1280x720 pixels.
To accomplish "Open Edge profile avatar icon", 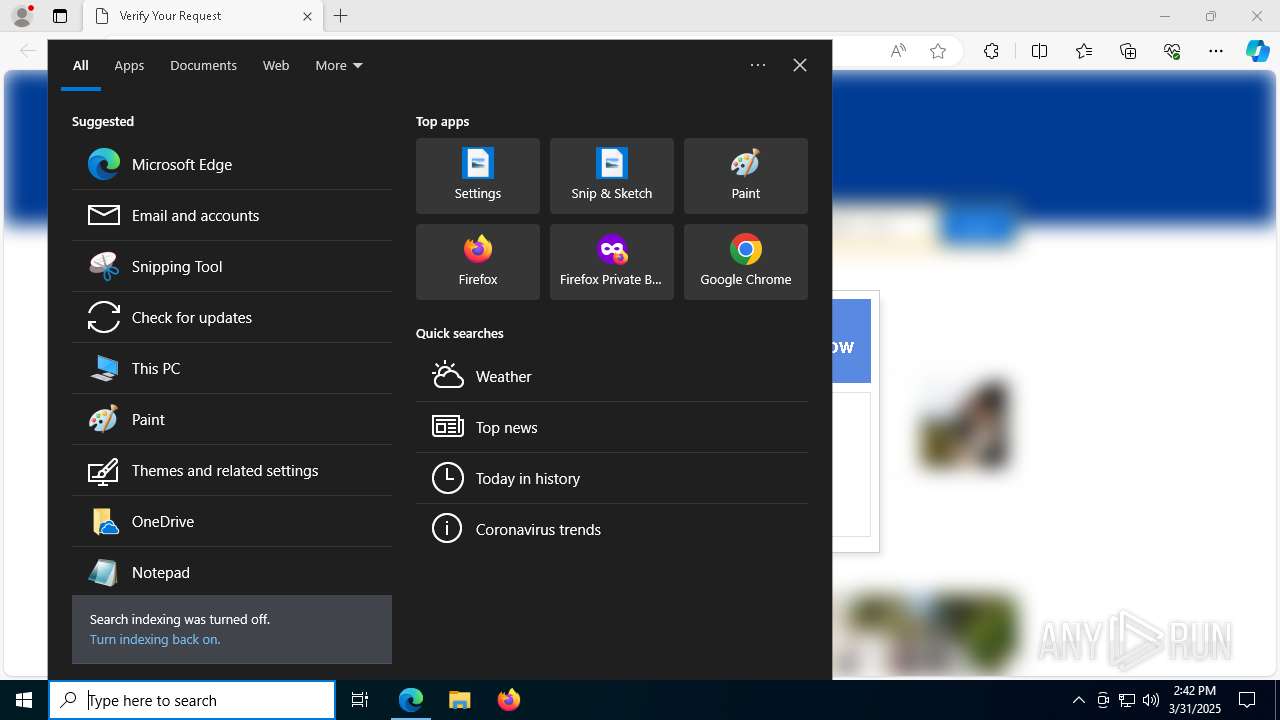I will [22, 16].
